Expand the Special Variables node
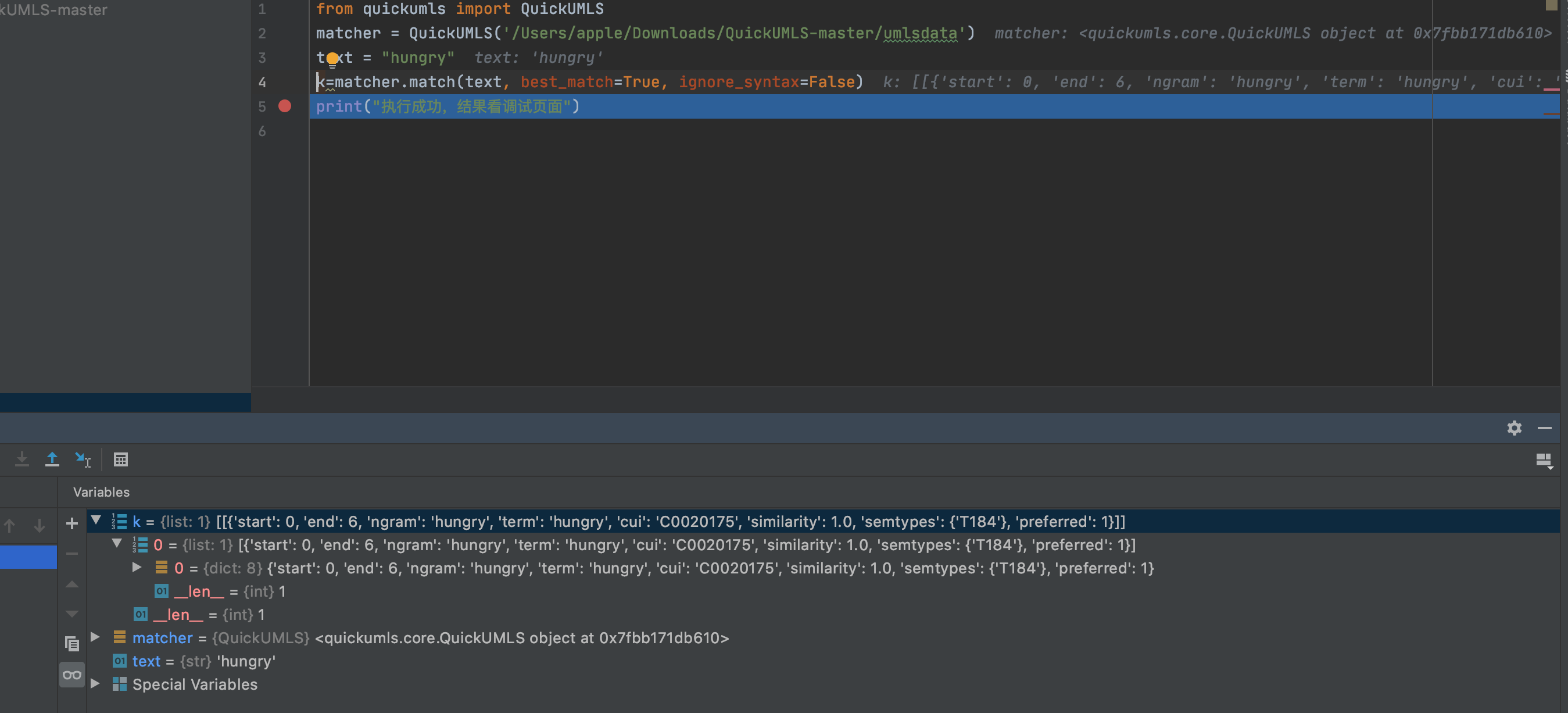Screen dimensions: 1568x713 pos(95,683)
